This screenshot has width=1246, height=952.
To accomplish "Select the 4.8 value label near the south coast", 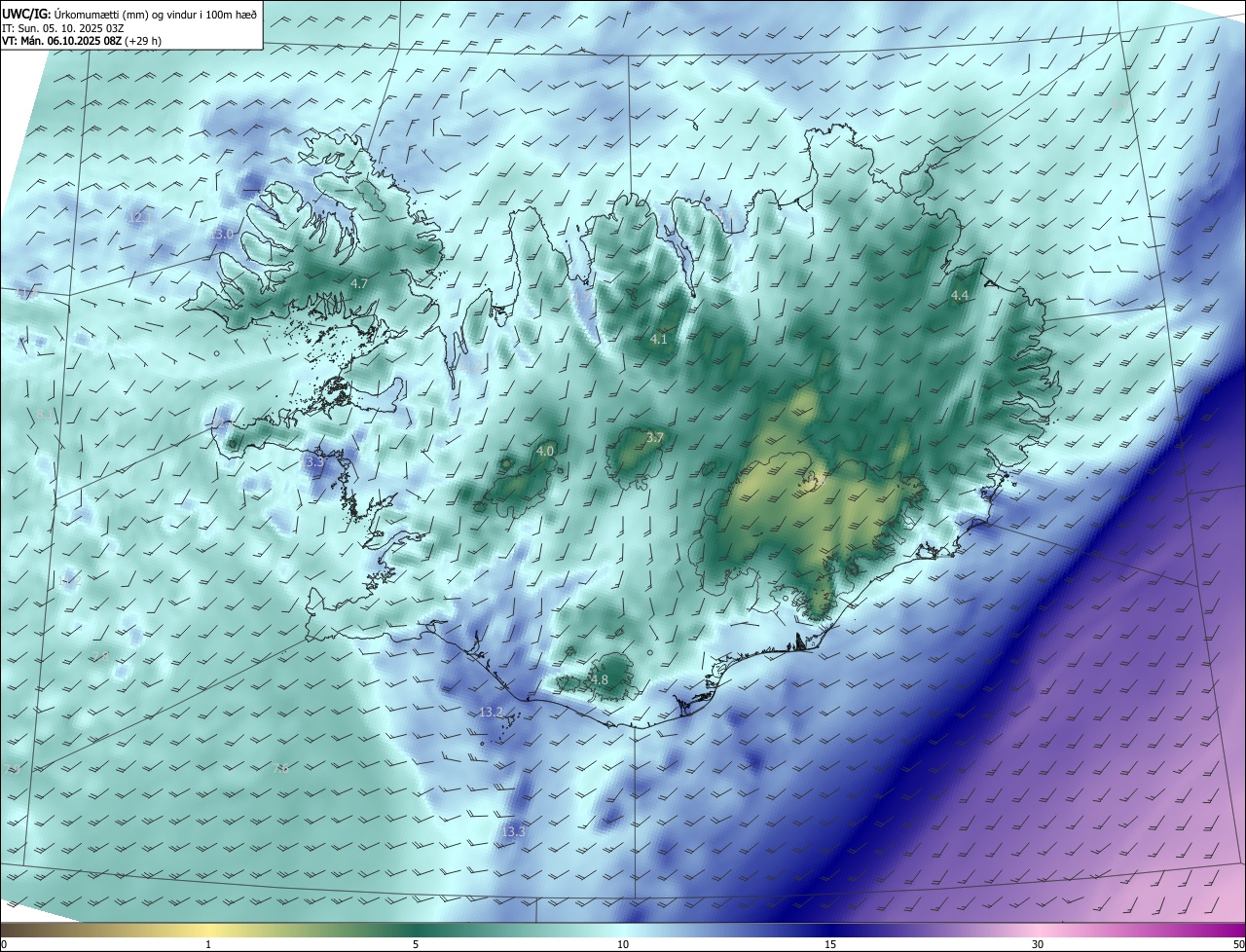I will pos(600,680).
